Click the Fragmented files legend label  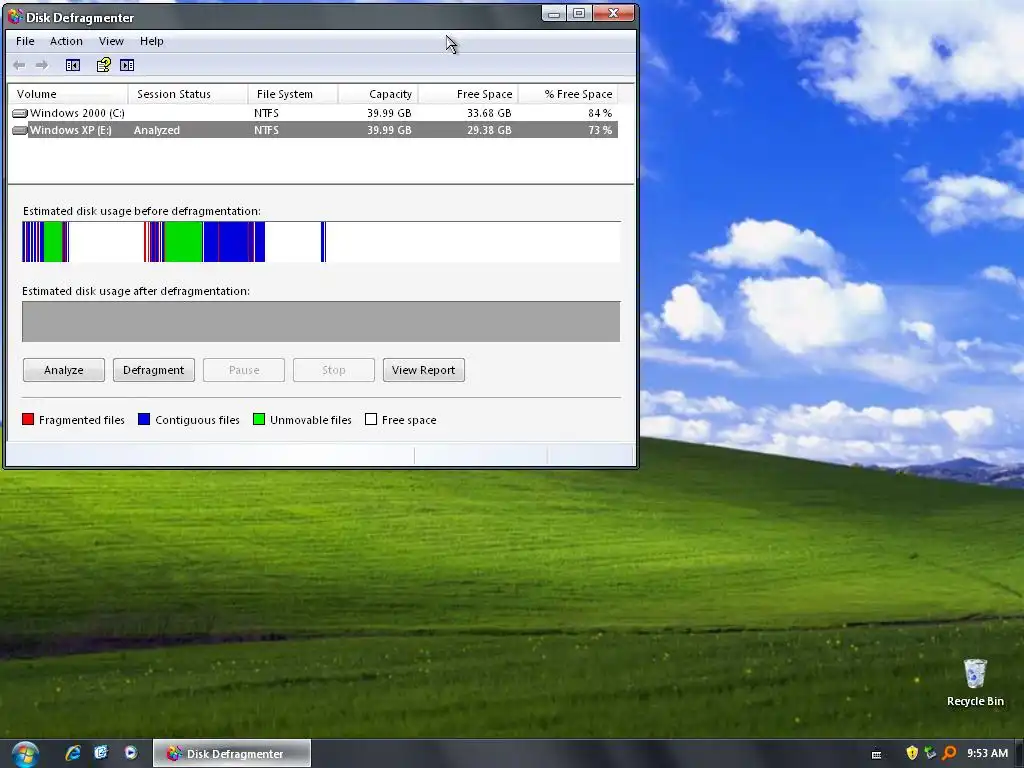pos(82,420)
